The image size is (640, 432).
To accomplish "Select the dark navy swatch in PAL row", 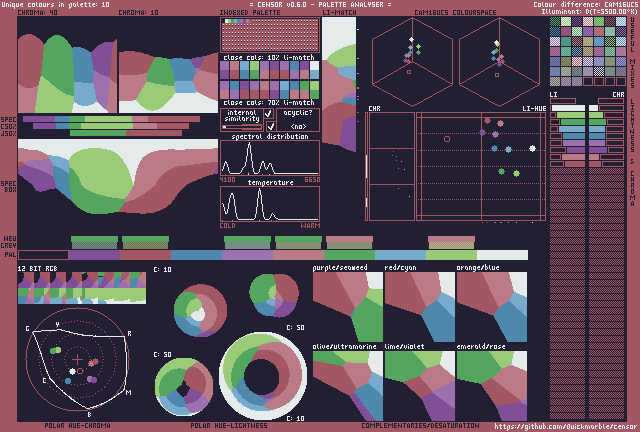I will [43, 255].
